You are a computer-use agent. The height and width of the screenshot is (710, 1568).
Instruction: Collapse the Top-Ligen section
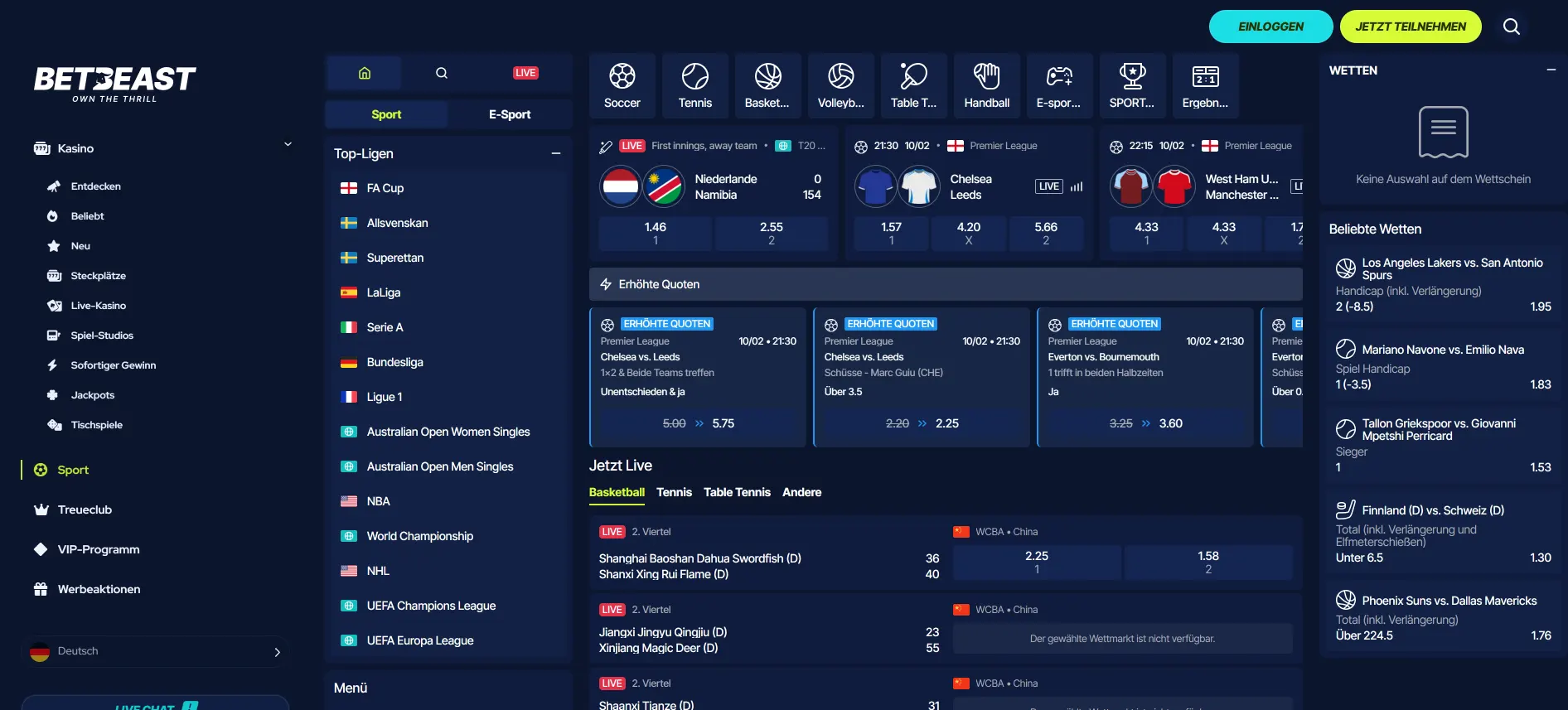click(556, 153)
